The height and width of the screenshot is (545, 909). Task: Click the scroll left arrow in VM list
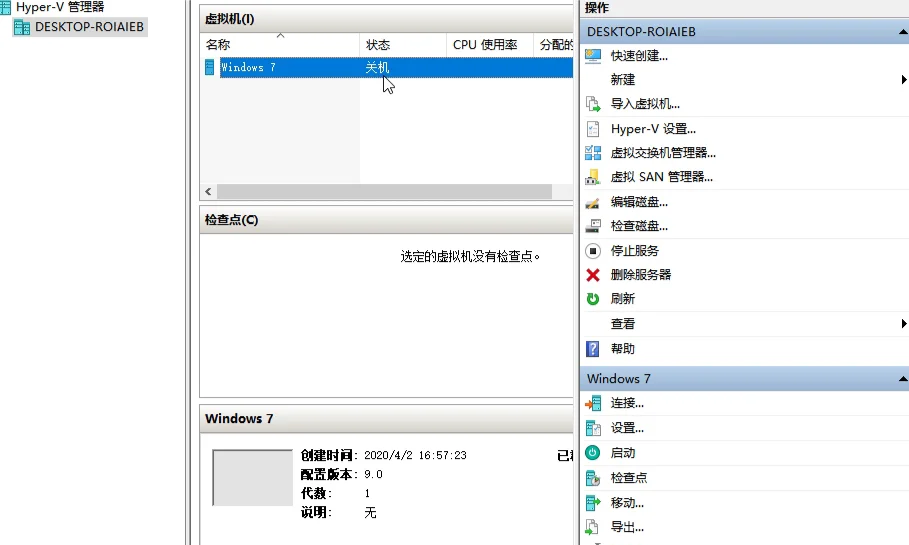tap(209, 191)
